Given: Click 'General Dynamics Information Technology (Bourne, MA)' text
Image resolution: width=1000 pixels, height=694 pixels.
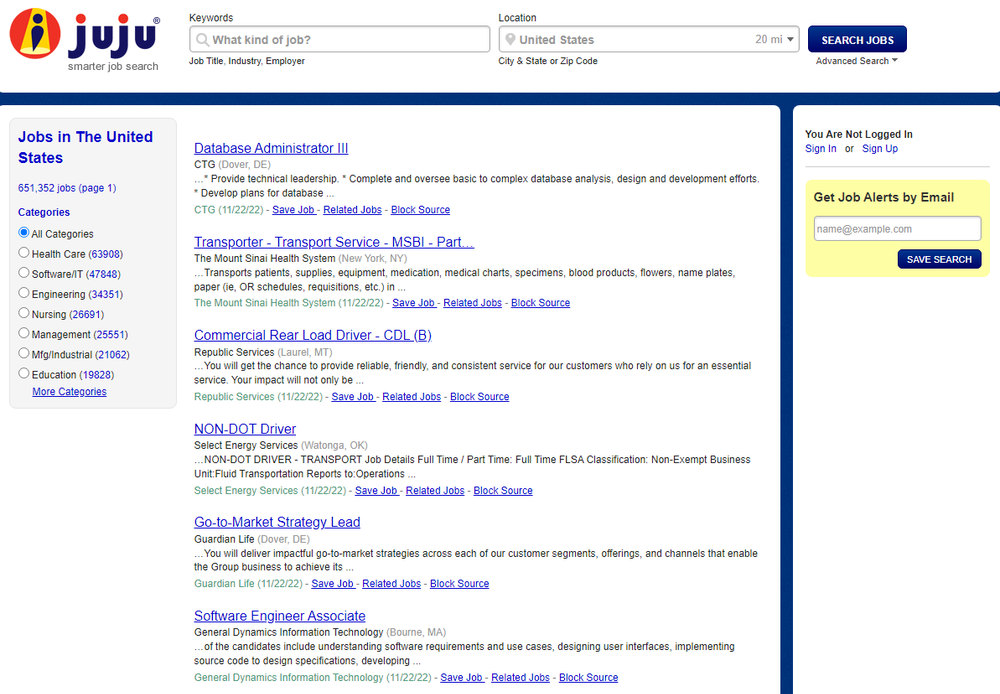Looking at the screenshot, I should 320,632.
